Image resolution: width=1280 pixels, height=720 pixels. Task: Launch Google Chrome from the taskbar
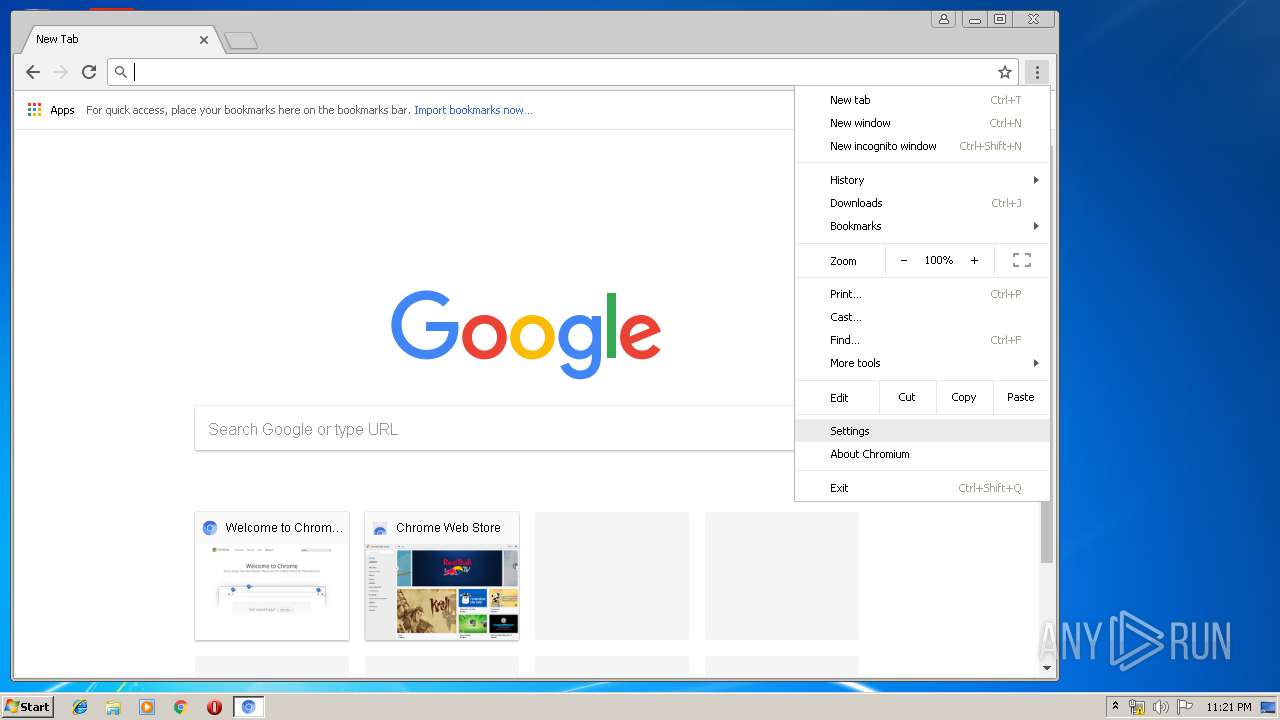pyautogui.click(x=181, y=707)
